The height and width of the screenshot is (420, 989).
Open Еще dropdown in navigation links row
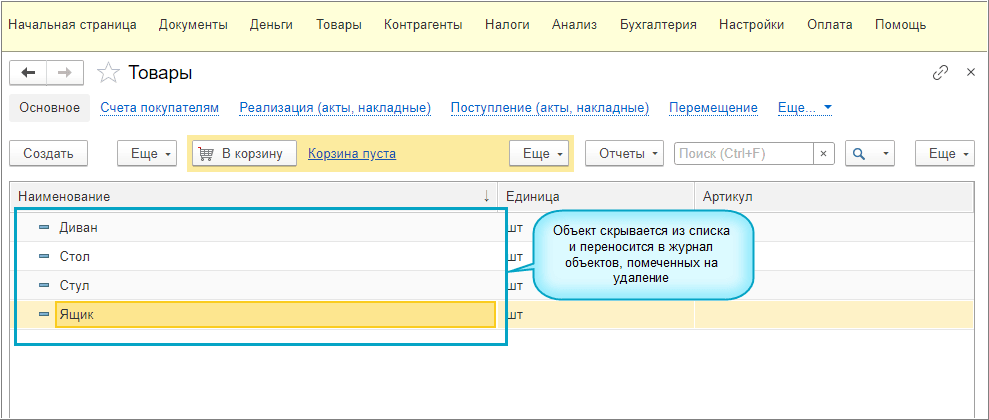[805, 108]
